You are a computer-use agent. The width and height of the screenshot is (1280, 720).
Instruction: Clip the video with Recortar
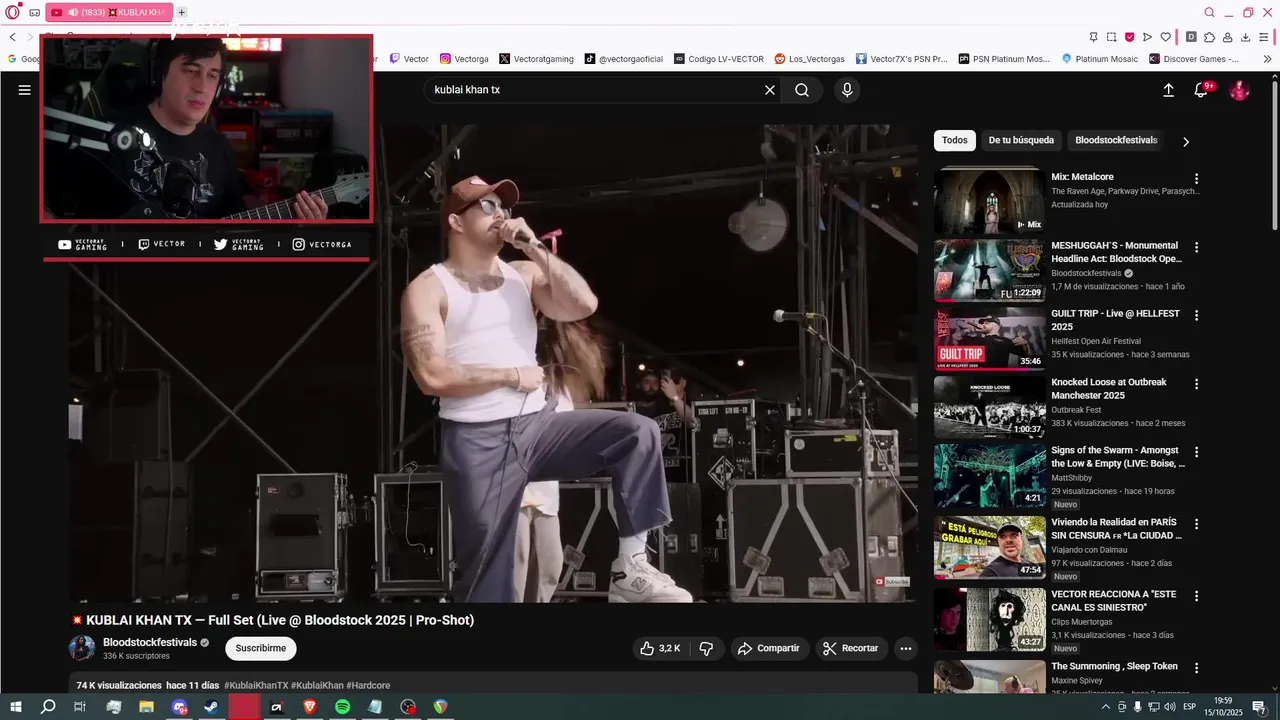point(851,648)
